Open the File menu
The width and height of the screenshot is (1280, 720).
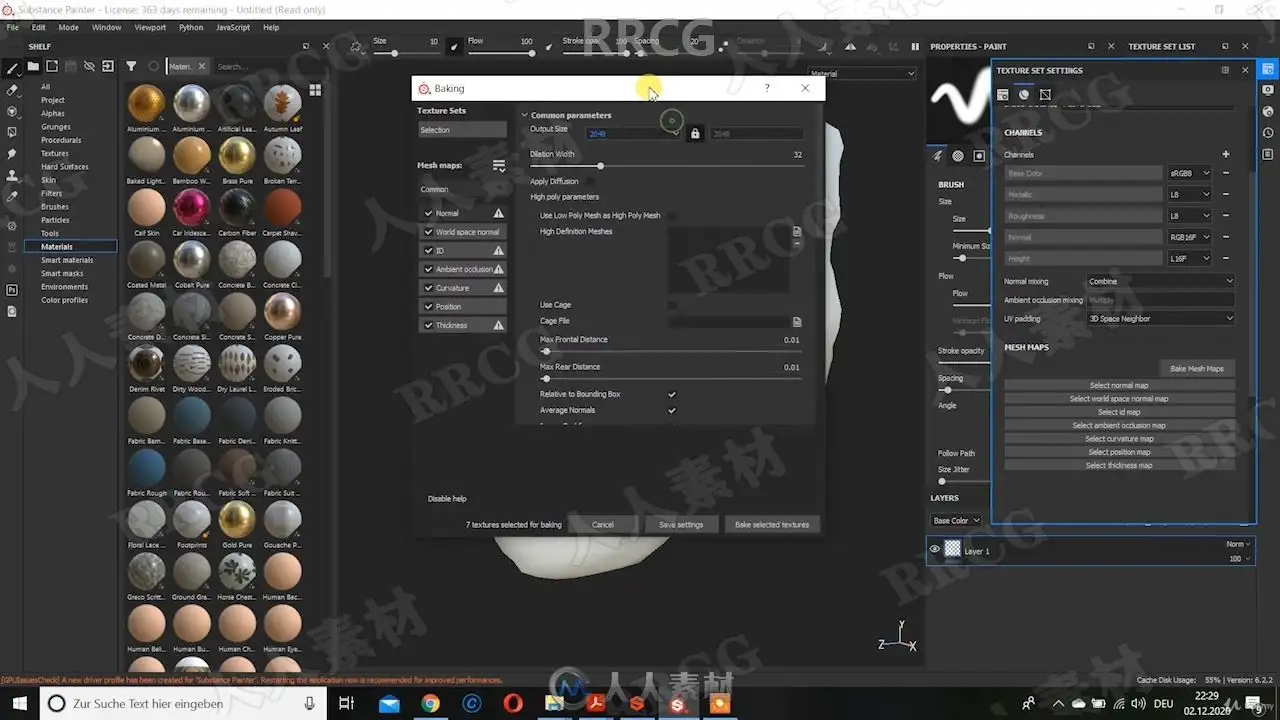click(13, 28)
